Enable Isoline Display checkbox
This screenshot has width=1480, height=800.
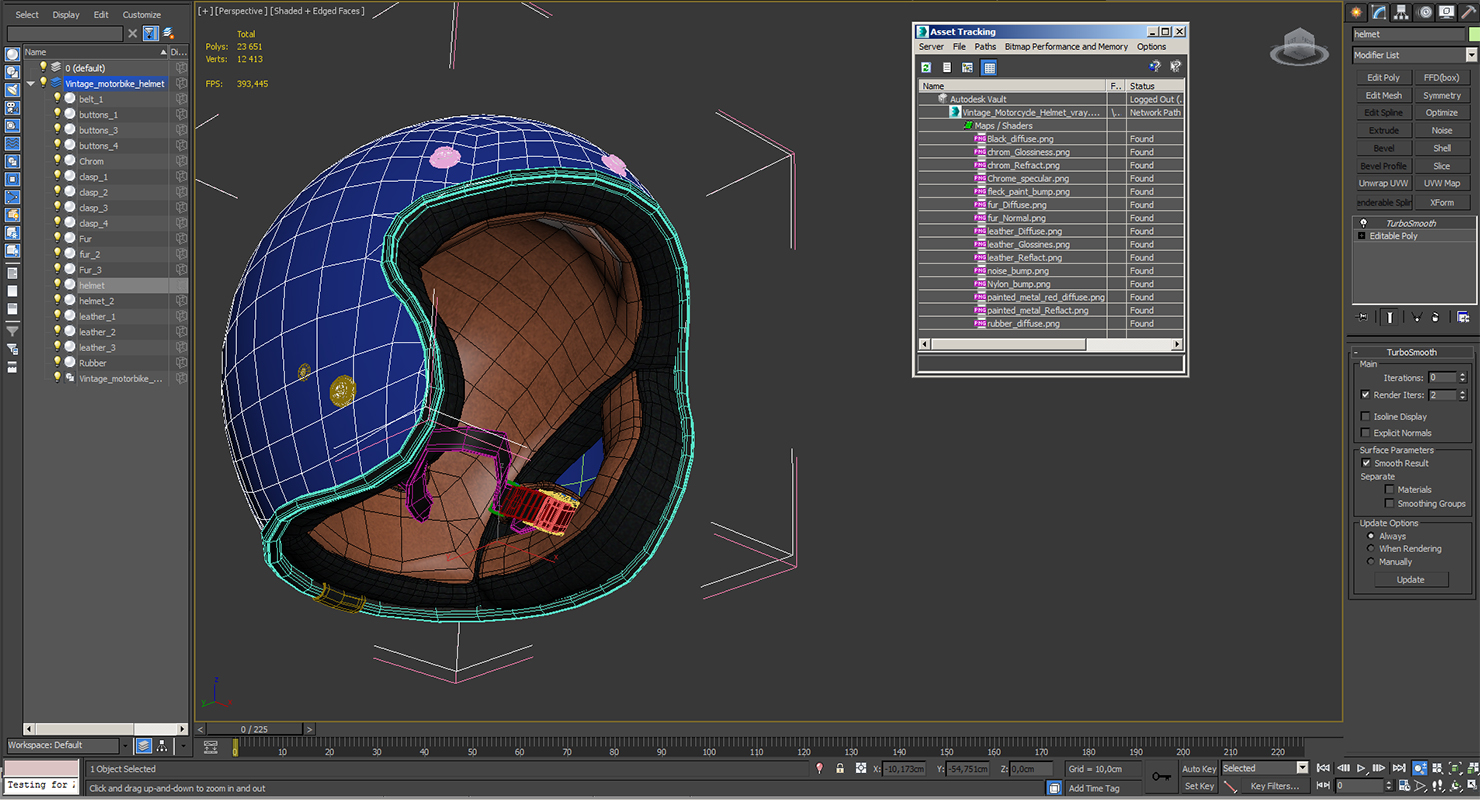(x=1365, y=417)
